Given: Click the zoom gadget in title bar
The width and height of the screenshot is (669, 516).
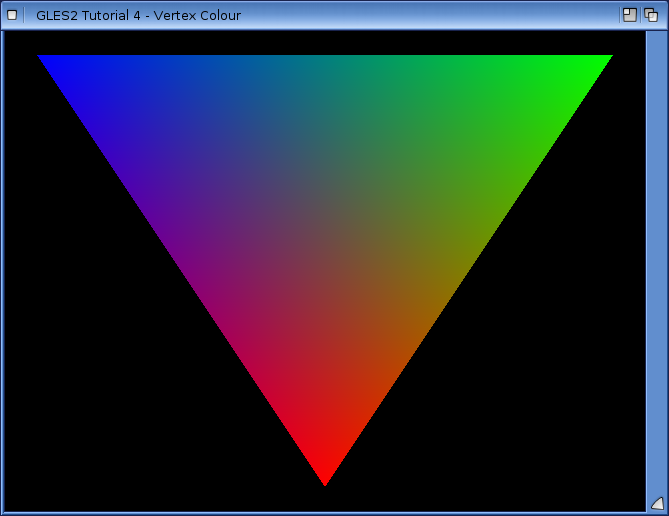Looking at the screenshot, I should [x=630, y=15].
